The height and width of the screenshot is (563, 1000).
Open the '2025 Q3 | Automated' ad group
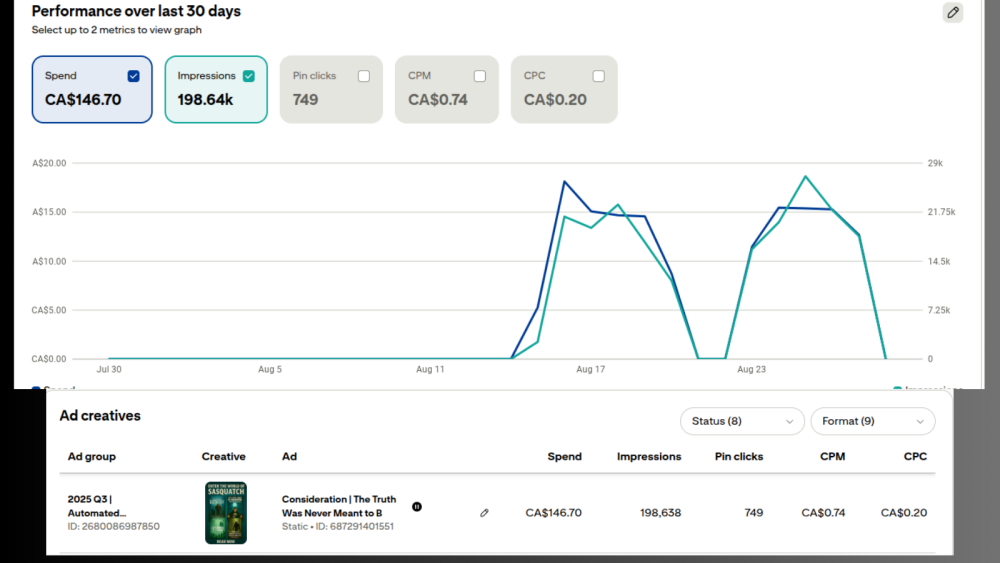pos(97,506)
